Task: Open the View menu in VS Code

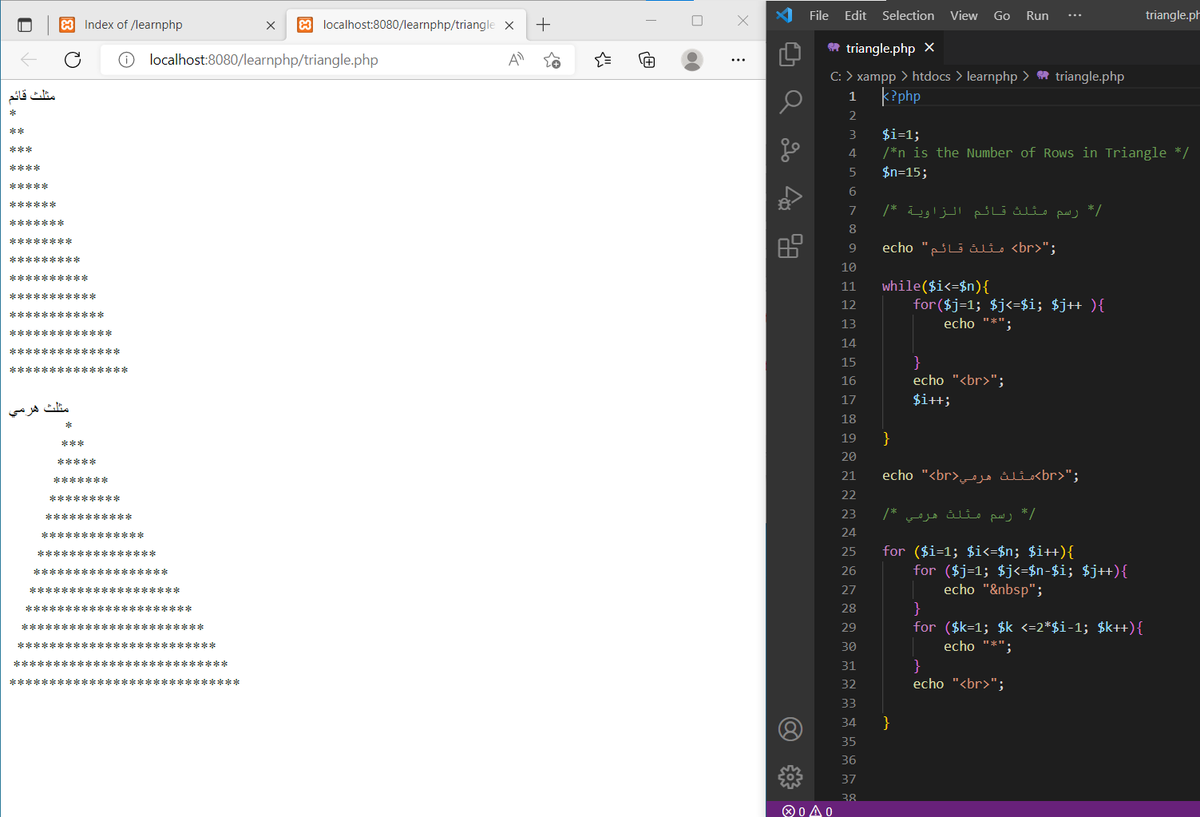Action: (x=964, y=15)
